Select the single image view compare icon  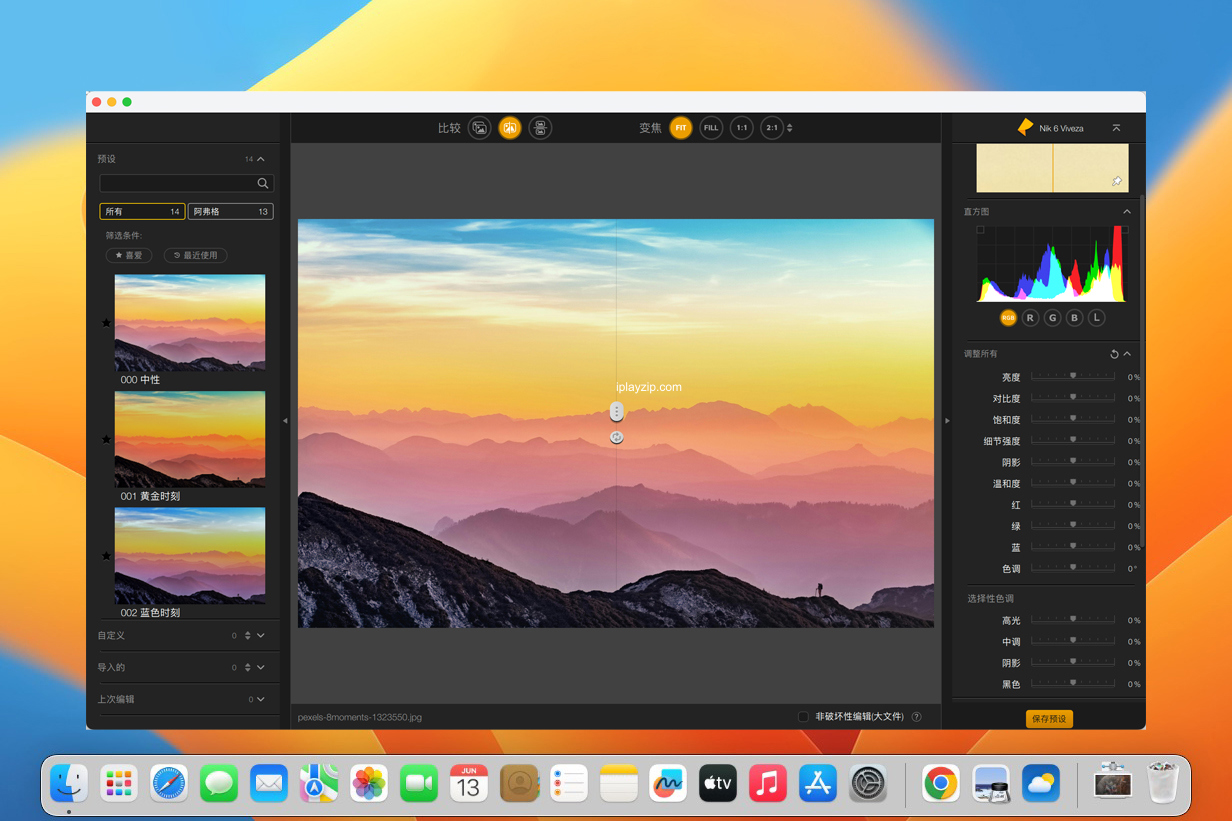tap(480, 128)
